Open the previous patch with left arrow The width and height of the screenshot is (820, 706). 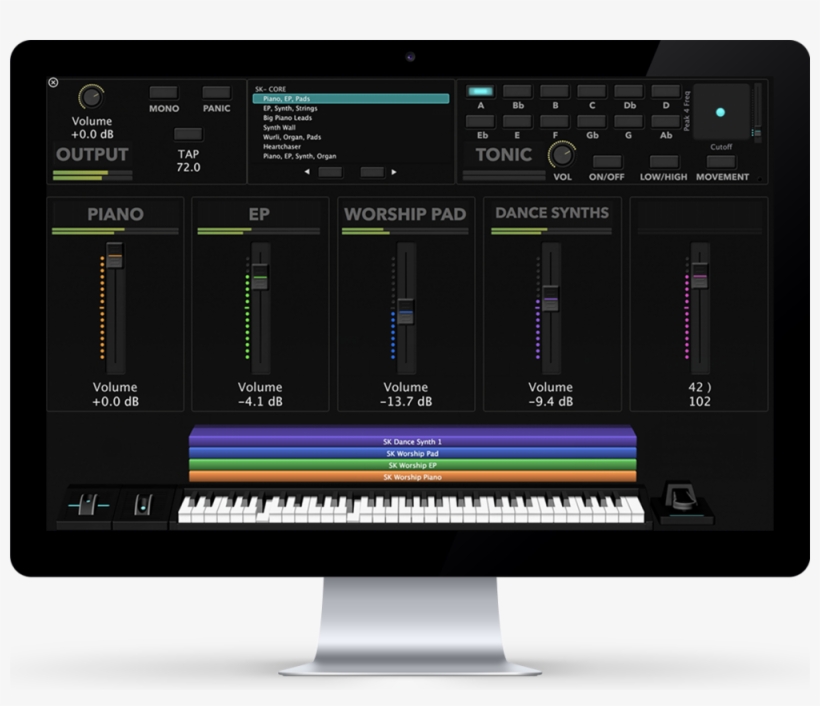click(308, 170)
